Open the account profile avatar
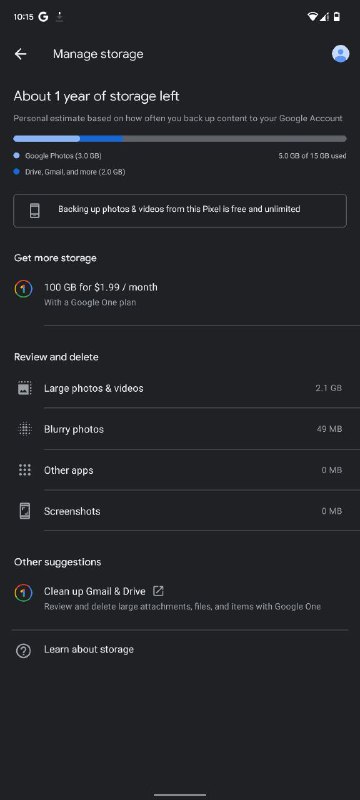Screen dimensions: 360x800 click(x=340, y=54)
